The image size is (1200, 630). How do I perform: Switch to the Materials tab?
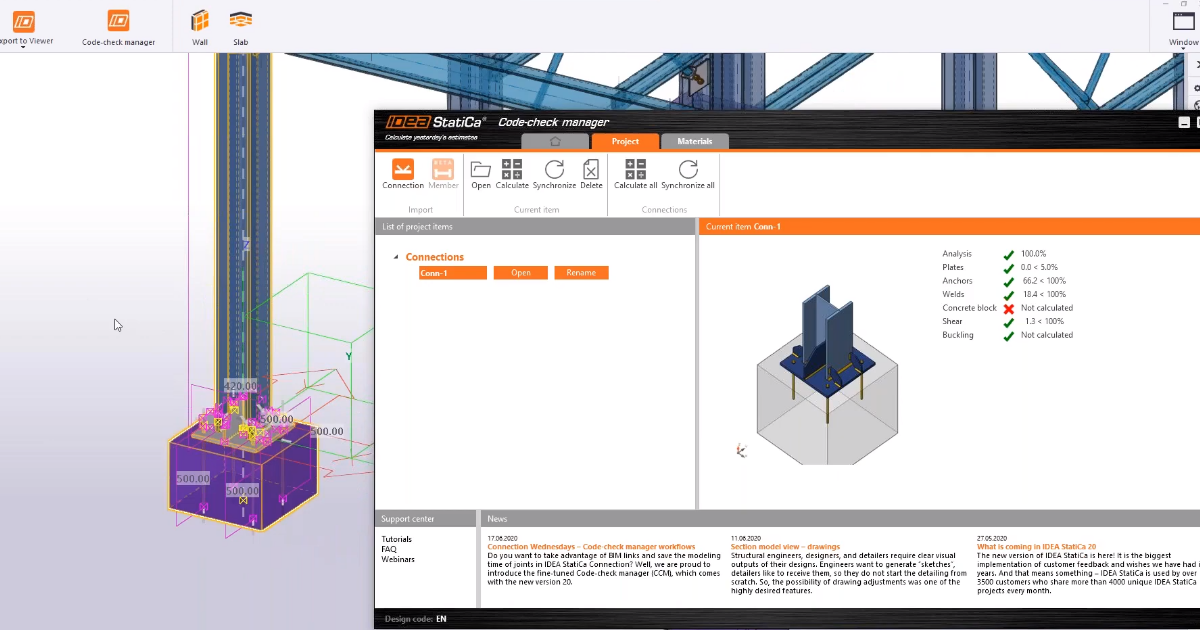coord(694,141)
